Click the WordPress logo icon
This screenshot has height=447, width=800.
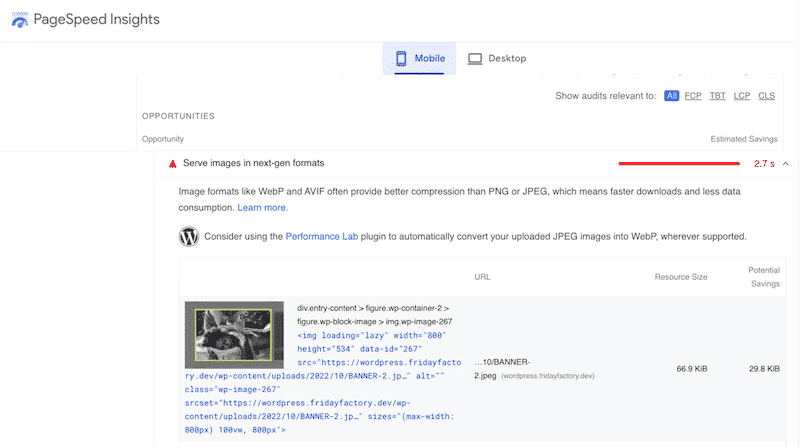[188, 237]
